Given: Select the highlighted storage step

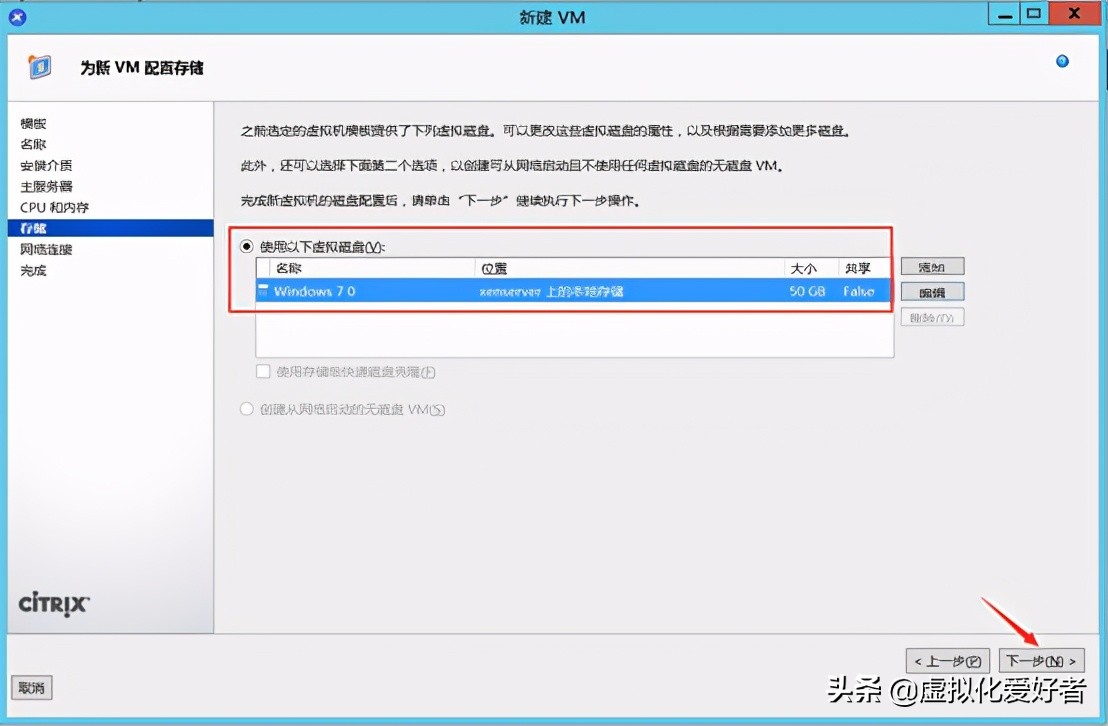Looking at the screenshot, I should tap(110, 228).
